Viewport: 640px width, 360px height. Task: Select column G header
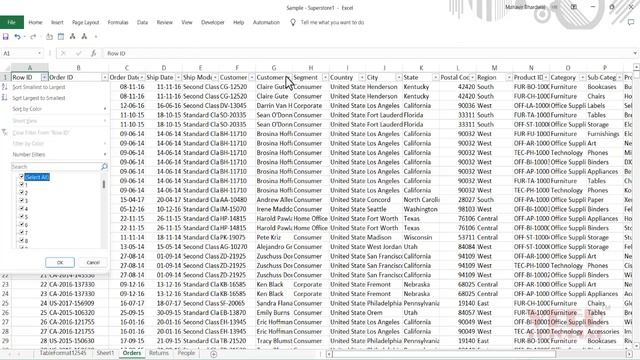pos(274,68)
